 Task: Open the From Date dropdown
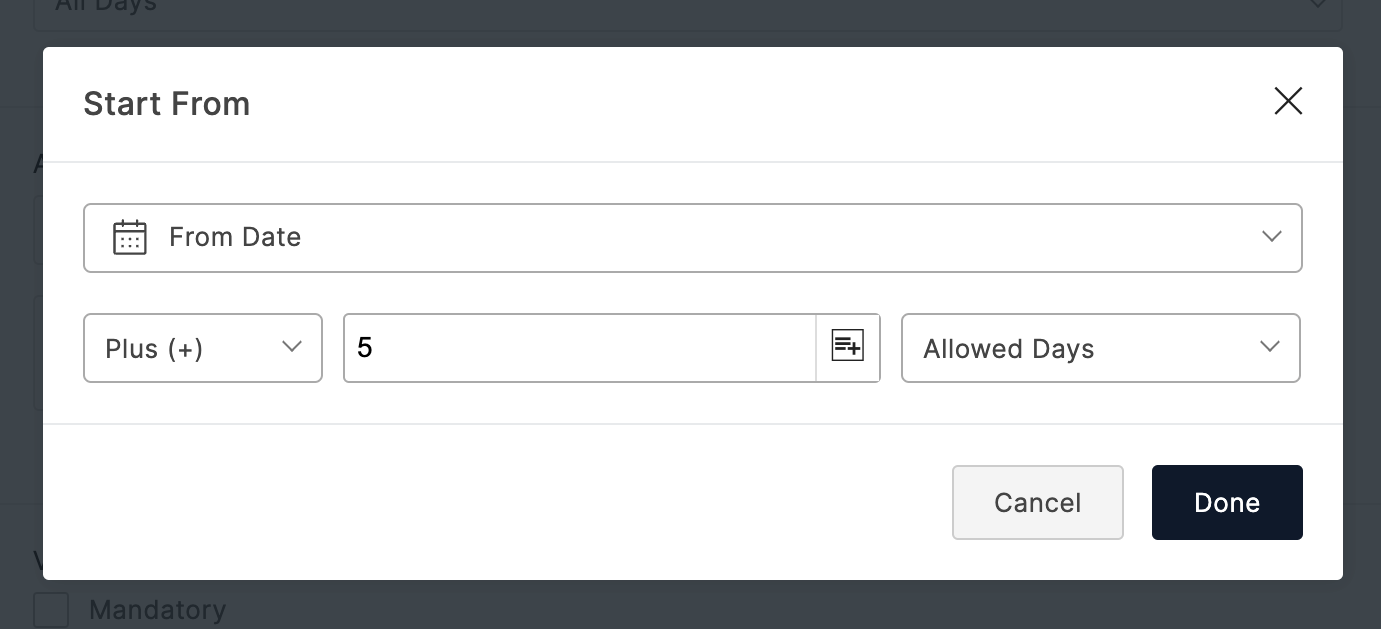[692, 238]
